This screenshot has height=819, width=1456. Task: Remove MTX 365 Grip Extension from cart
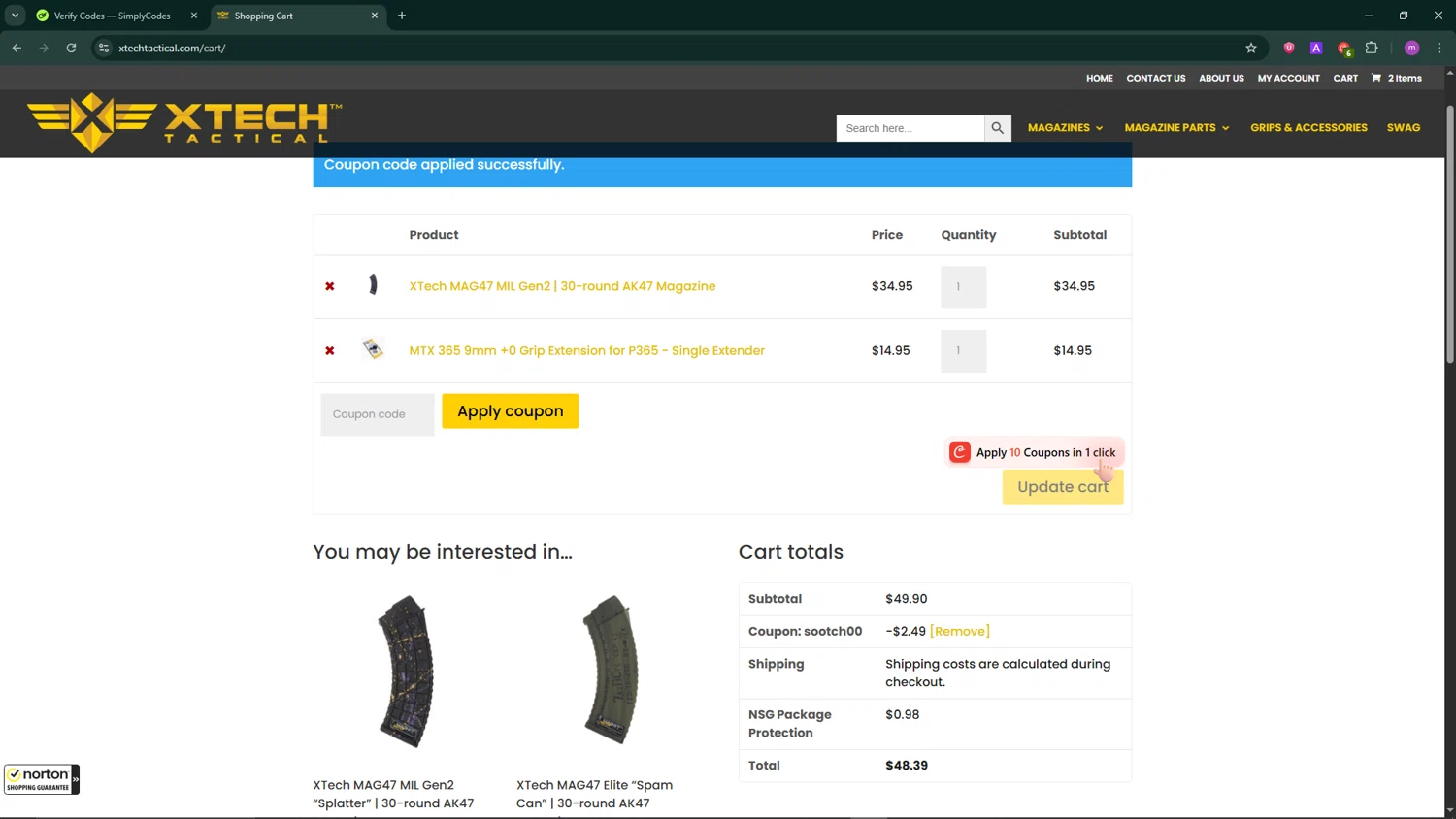pyautogui.click(x=330, y=350)
